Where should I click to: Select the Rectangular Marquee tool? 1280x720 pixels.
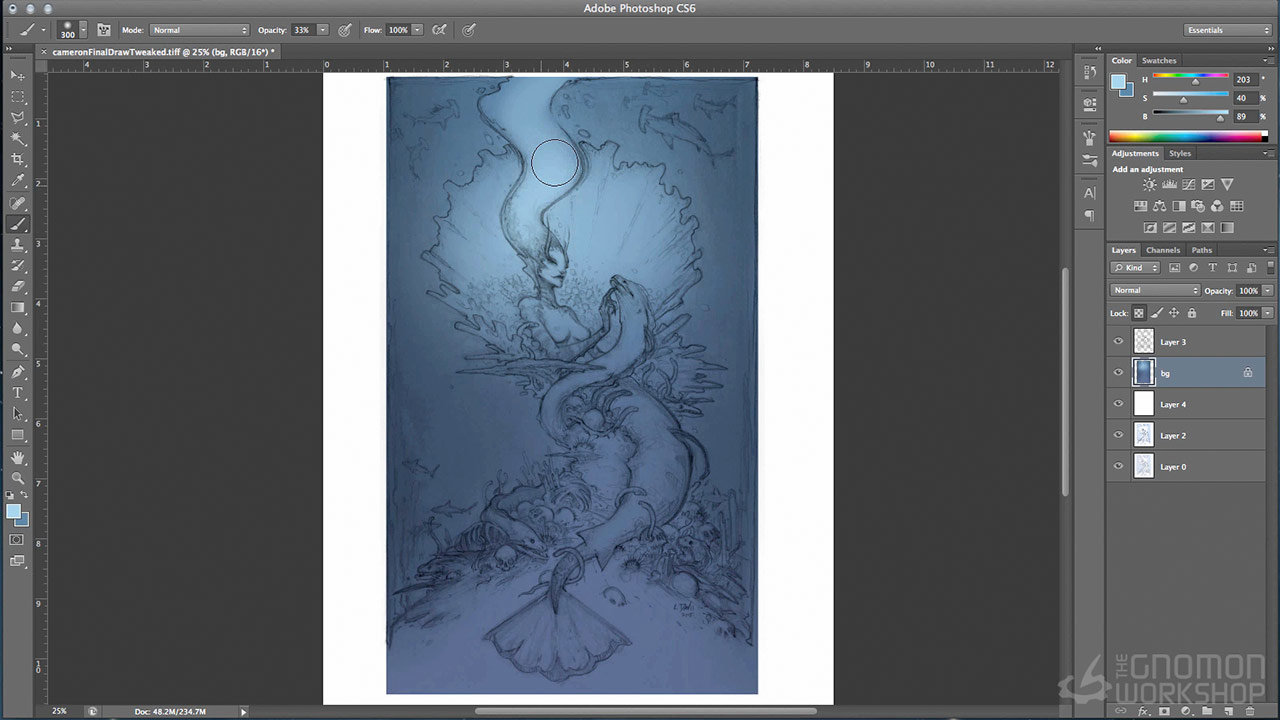pyautogui.click(x=18, y=97)
